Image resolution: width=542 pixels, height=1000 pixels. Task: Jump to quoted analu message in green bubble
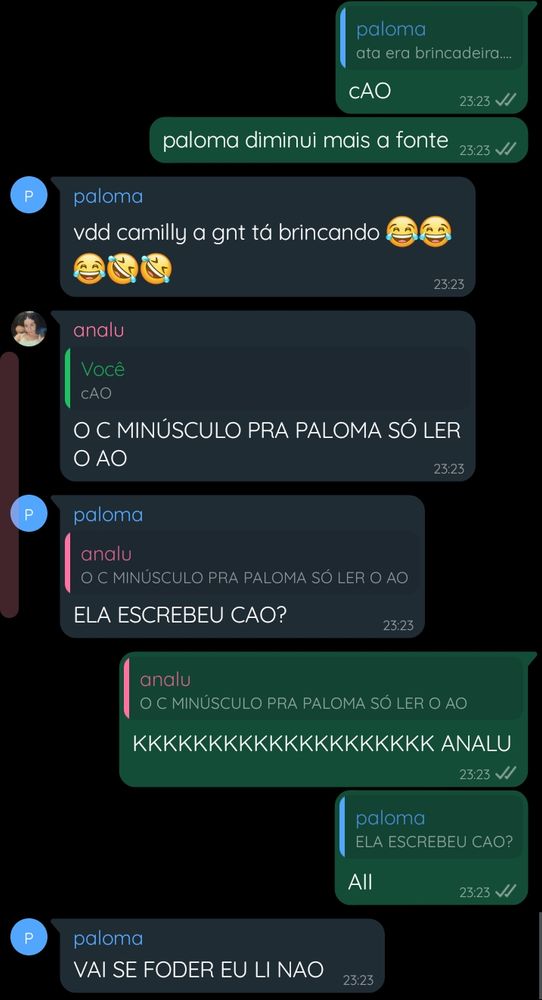pyautogui.click(x=323, y=691)
